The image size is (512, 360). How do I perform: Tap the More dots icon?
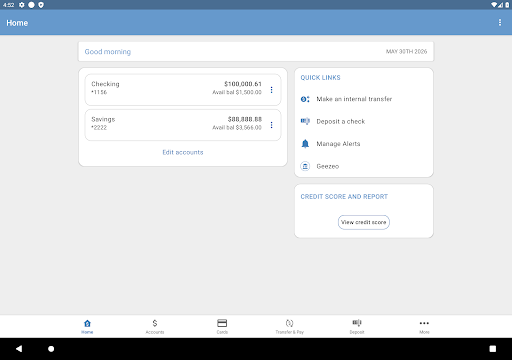[424, 323]
